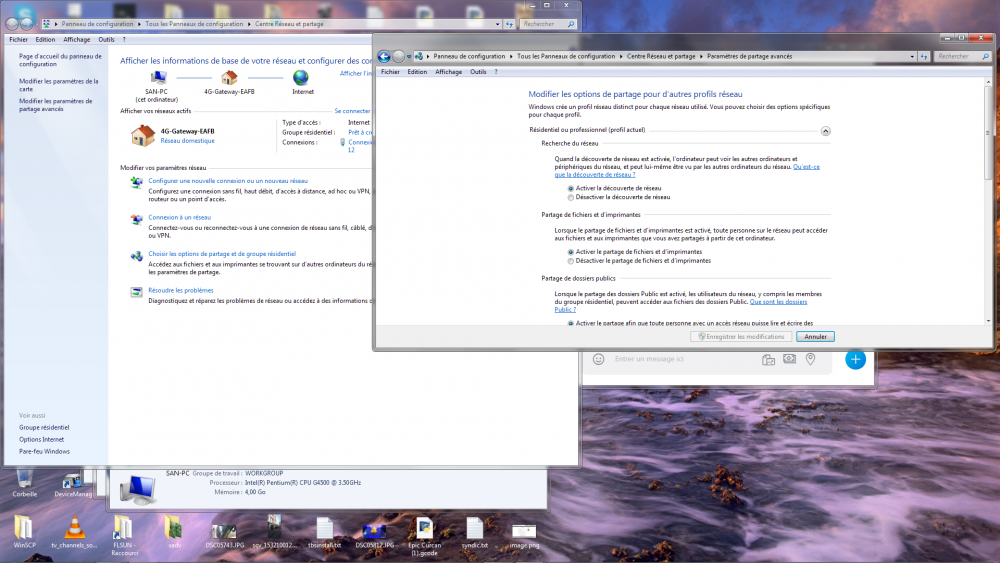
Task: Select the DeviceManag shortcut on desktop
Action: coord(73,485)
